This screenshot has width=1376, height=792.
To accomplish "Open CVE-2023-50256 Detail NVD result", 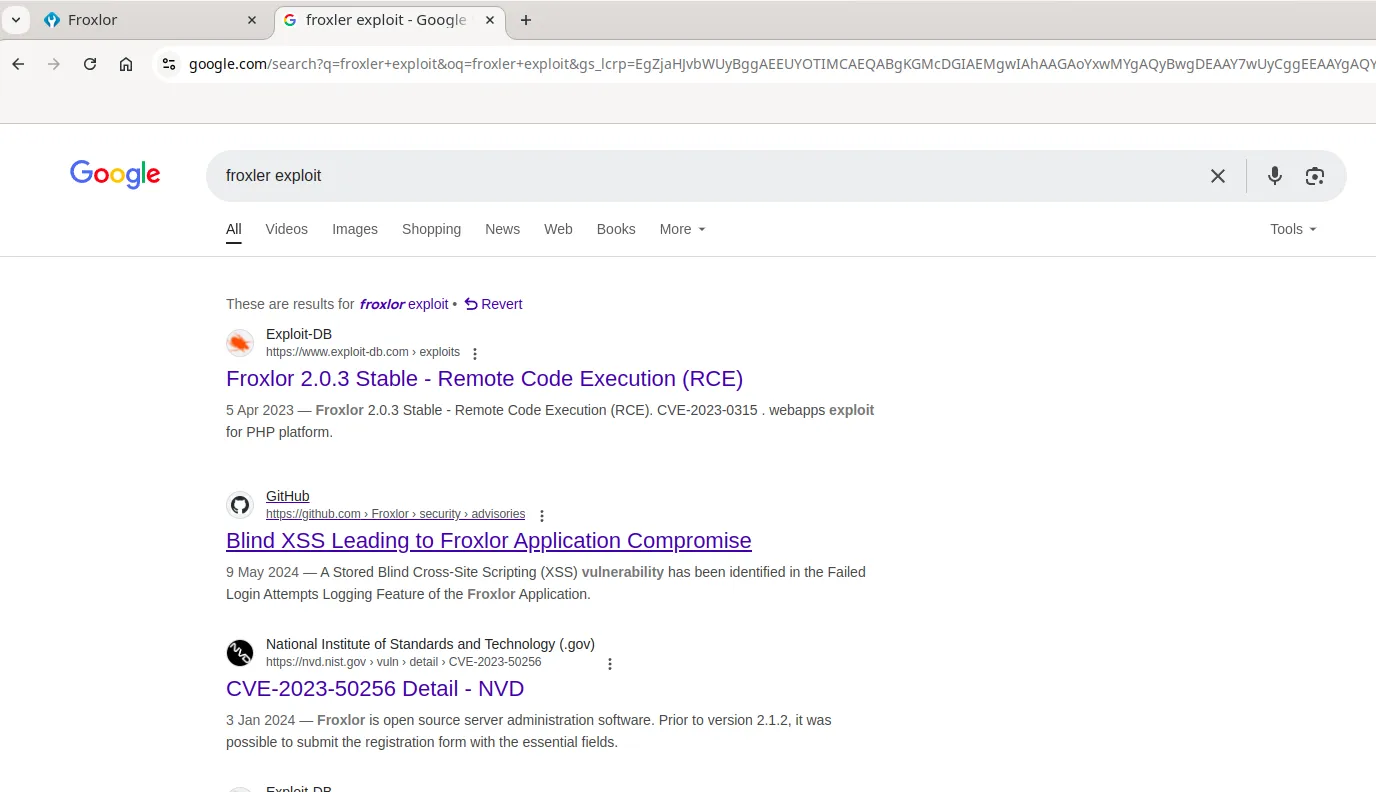I will tap(375, 688).
